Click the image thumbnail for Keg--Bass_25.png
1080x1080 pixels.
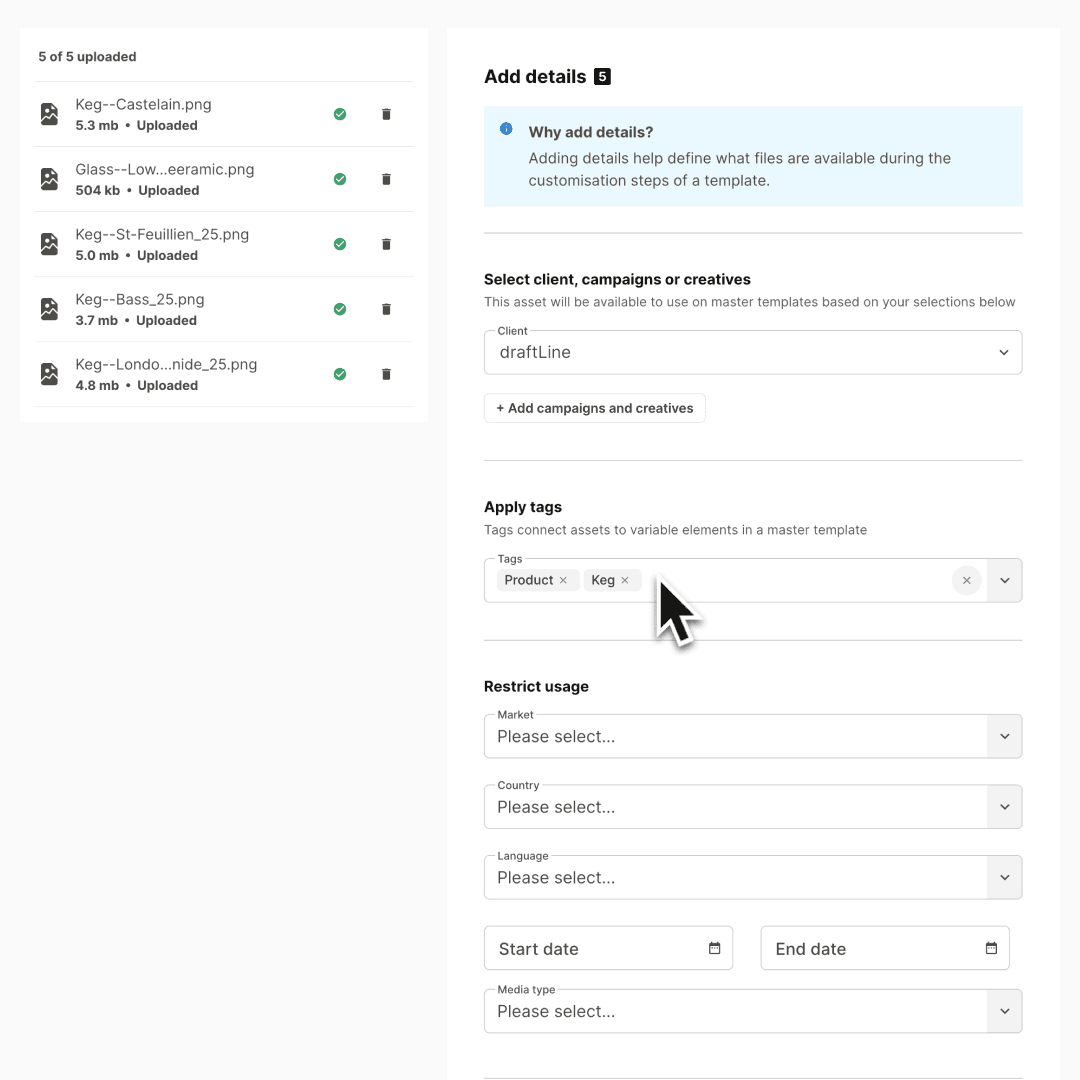49,309
